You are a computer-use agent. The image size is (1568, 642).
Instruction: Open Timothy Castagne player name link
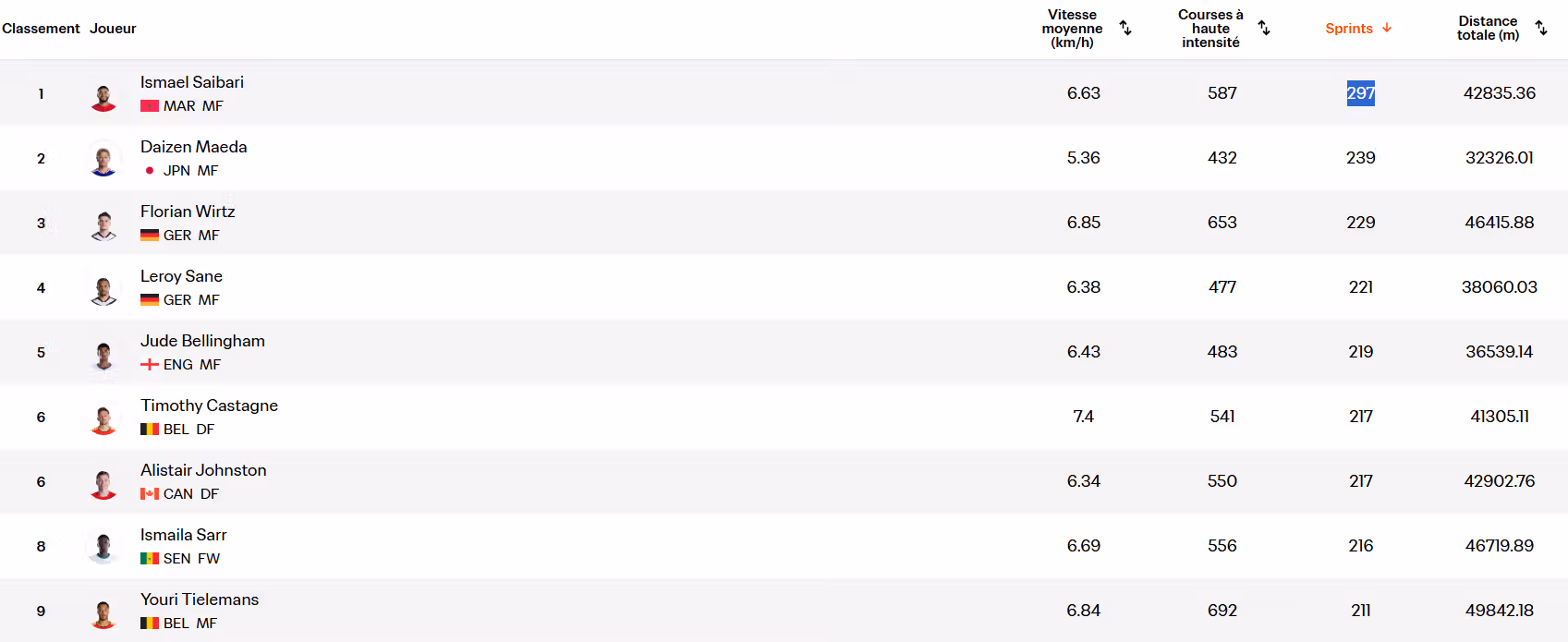(x=209, y=406)
